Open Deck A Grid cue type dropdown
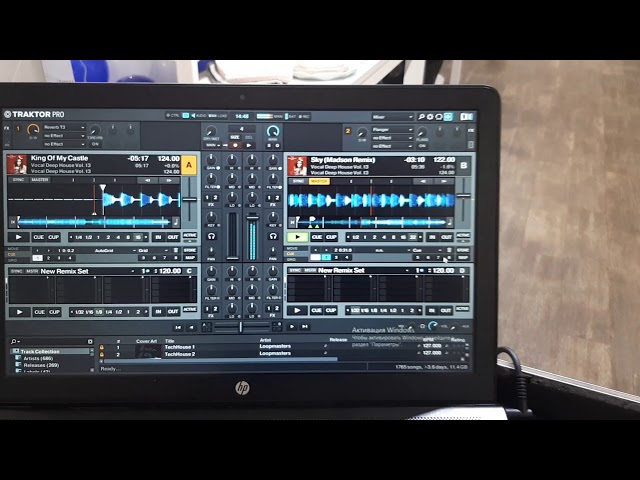Image resolution: width=640 pixels, height=480 pixels. click(x=153, y=250)
